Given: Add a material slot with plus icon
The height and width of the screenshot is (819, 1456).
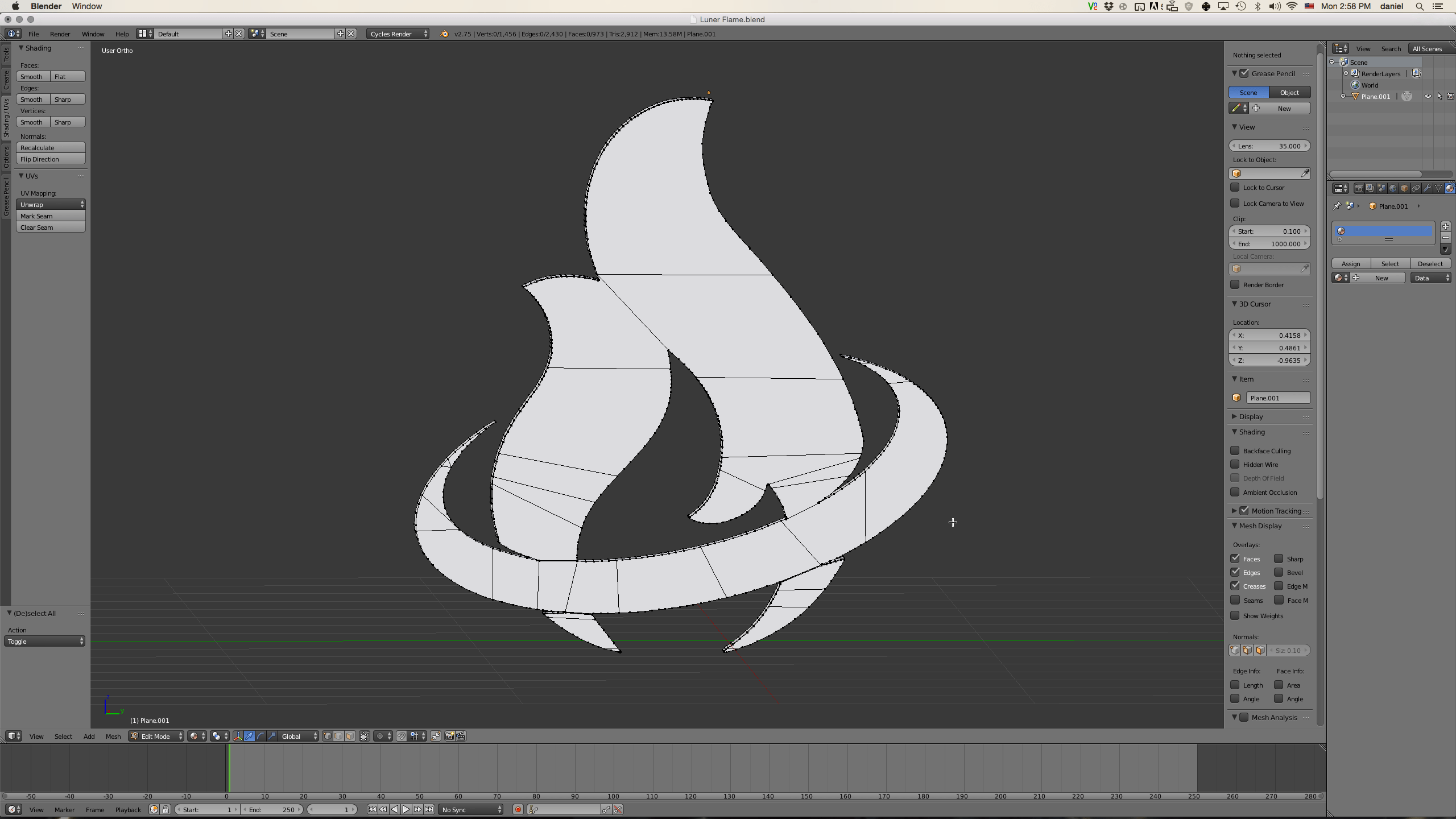Looking at the screenshot, I should 1445,226.
